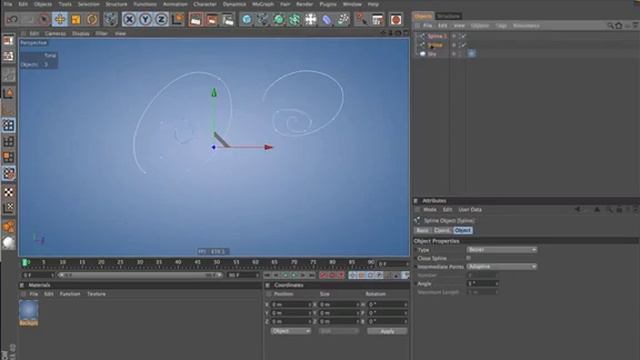The width and height of the screenshot is (640, 360).
Task: Click the red round icon at toolbar end
Action: [x=396, y=19]
